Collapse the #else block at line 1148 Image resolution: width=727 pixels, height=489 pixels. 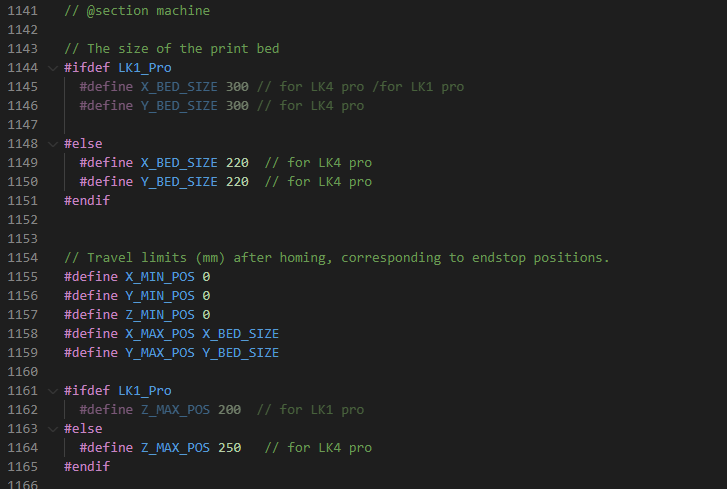(x=52, y=144)
